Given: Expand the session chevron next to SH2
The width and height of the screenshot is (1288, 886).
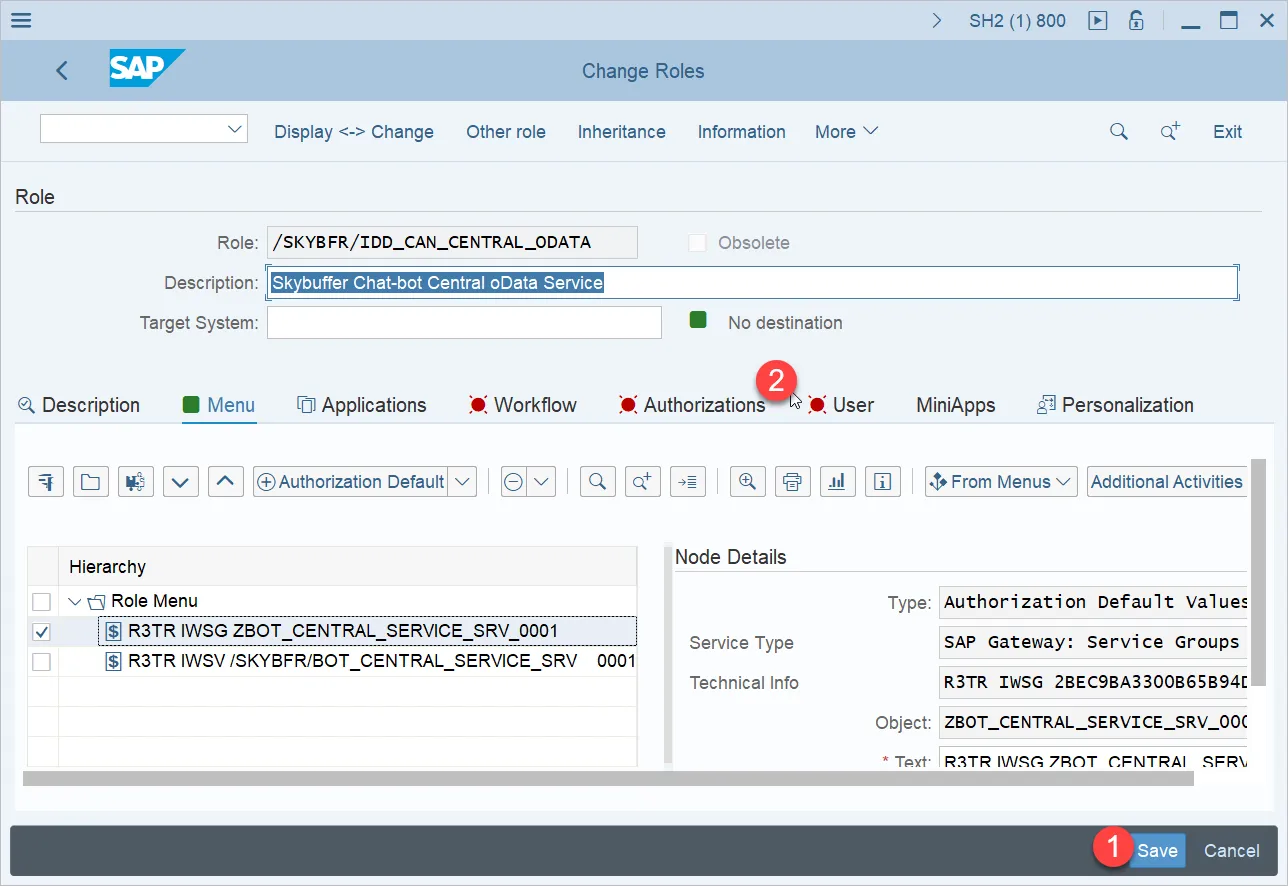Looking at the screenshot, I should [x=937, y=20].
